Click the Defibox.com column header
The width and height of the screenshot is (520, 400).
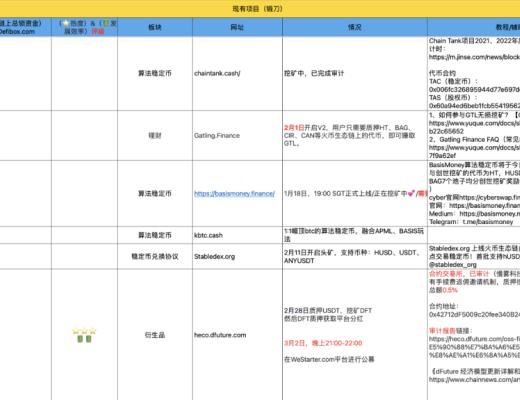(x=26, y=27)
